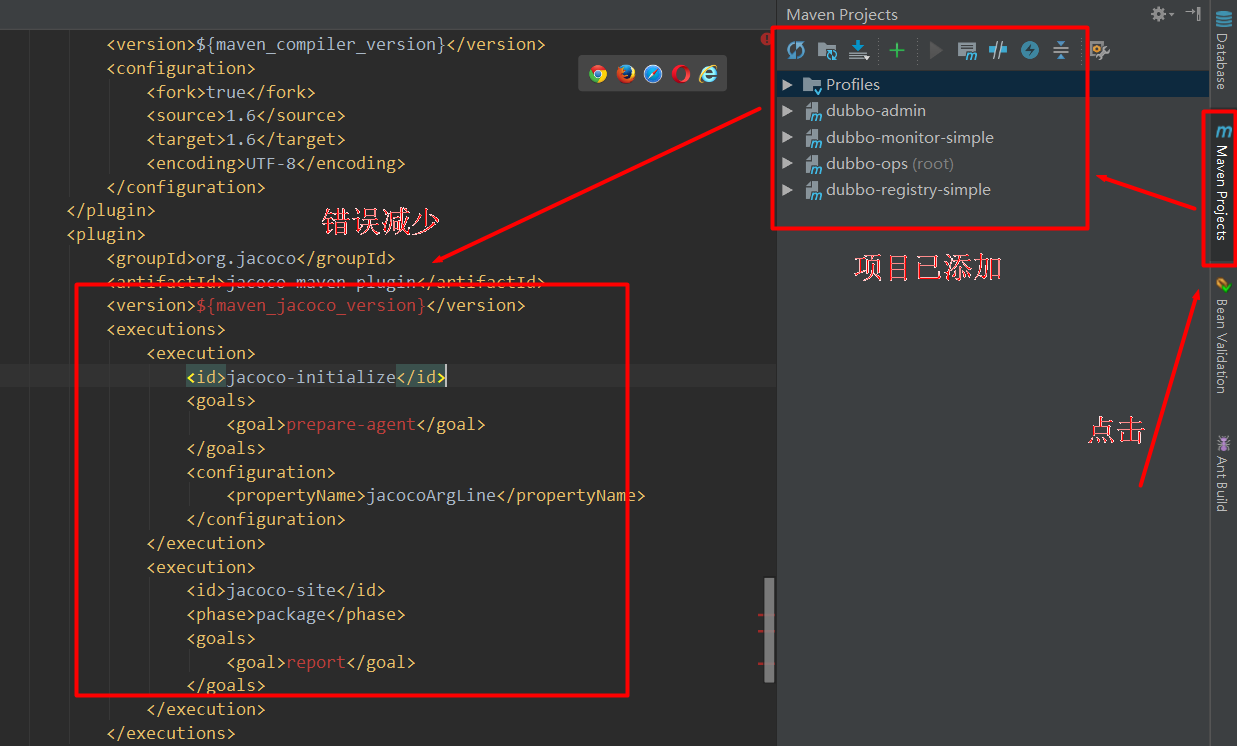Image resolution: width=1237 pixels, height=746 pixels.
Task: Click org.jacoco groupId text
Action: tap(246, 258)
